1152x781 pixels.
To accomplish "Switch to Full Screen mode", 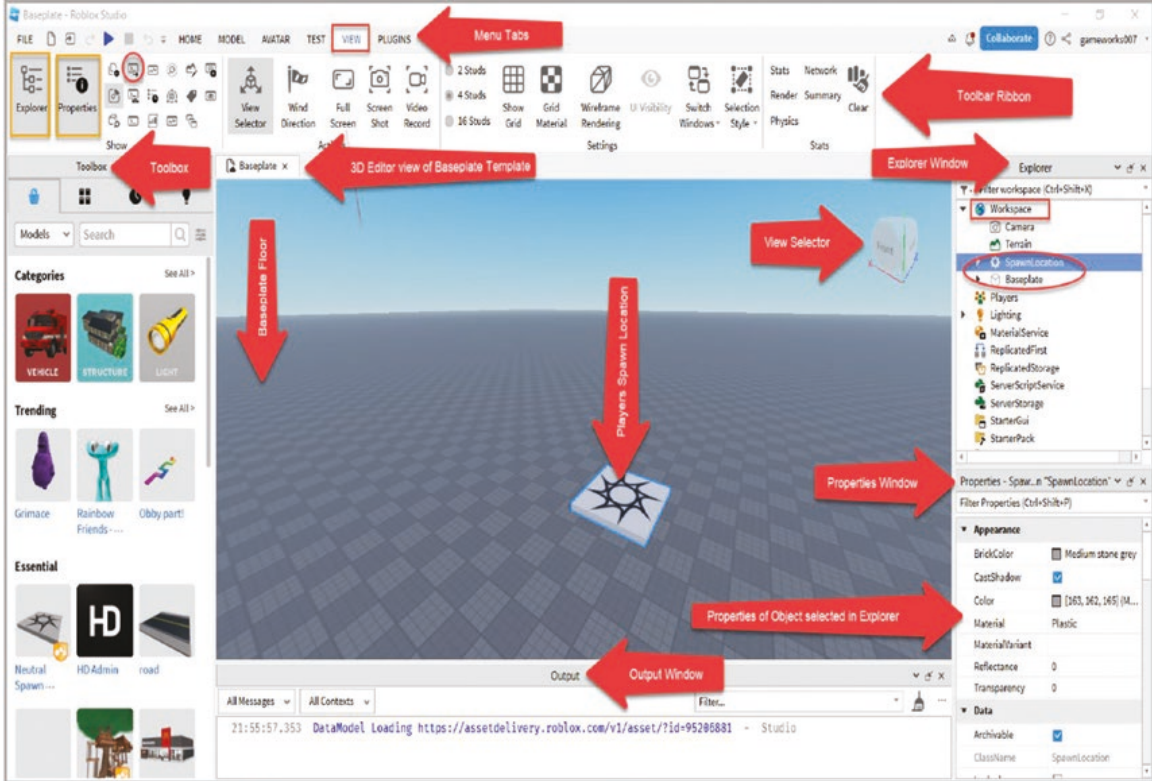I will pos(342,97).
